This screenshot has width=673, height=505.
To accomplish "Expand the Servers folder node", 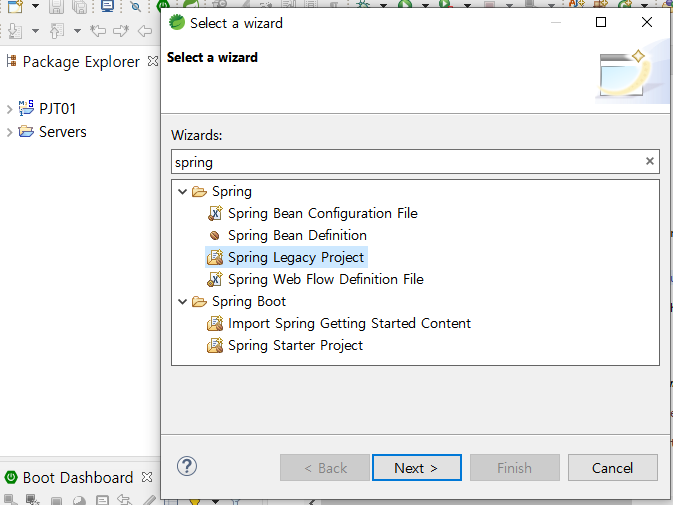I will click(x=9, y=132).
